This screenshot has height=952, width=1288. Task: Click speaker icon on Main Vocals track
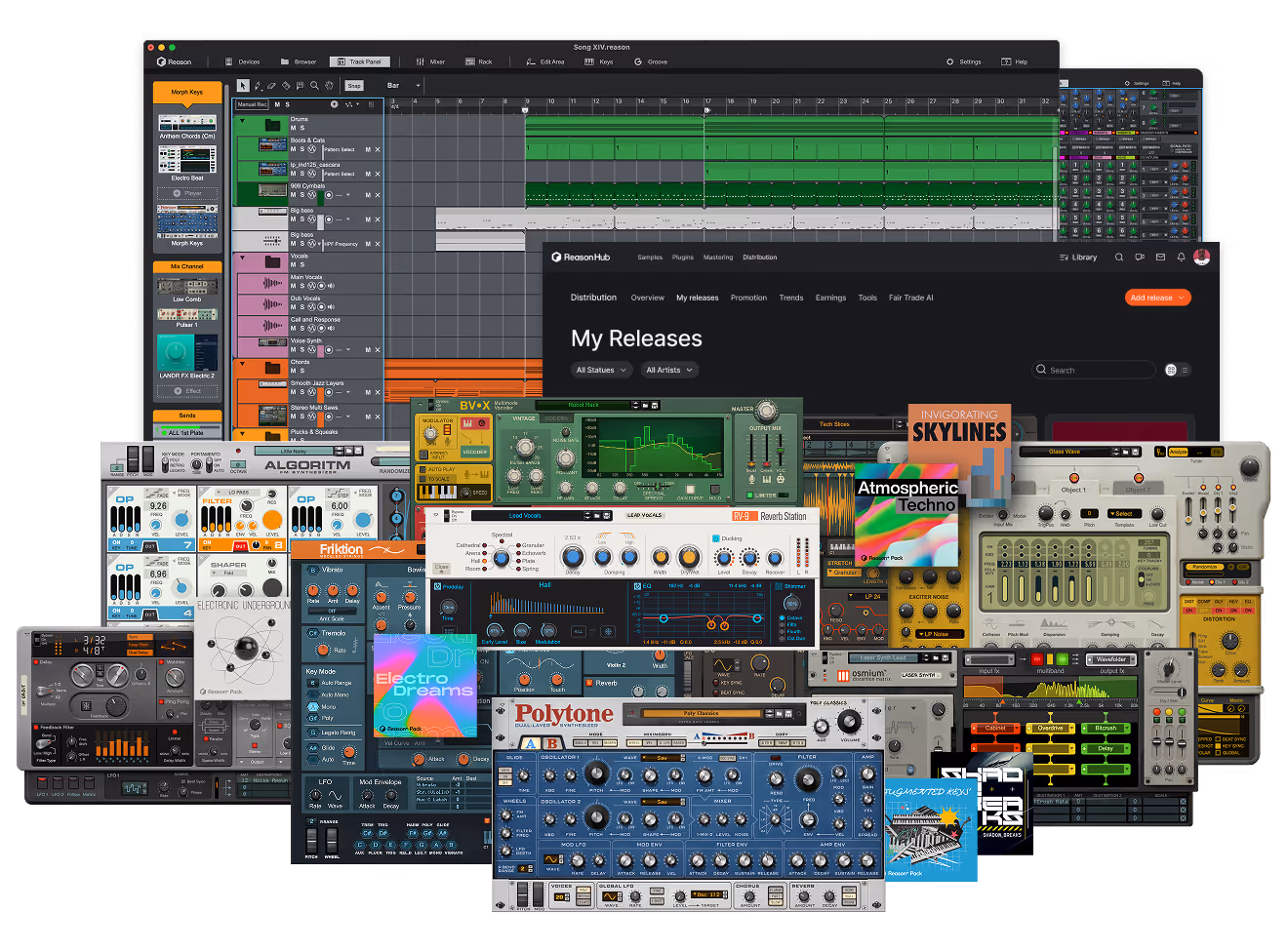pyautogui.click(x=331, y=286)
